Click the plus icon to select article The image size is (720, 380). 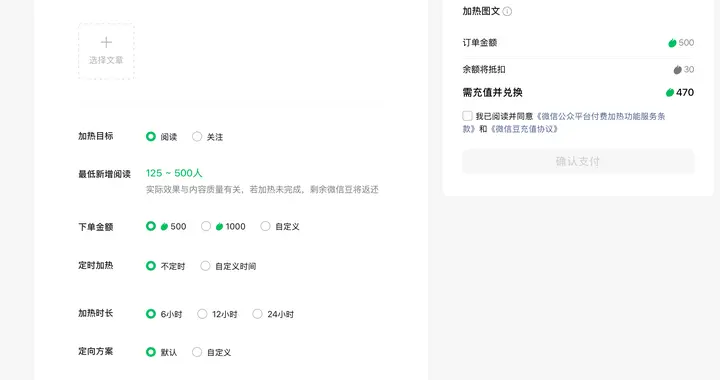(x=106, y=42)
